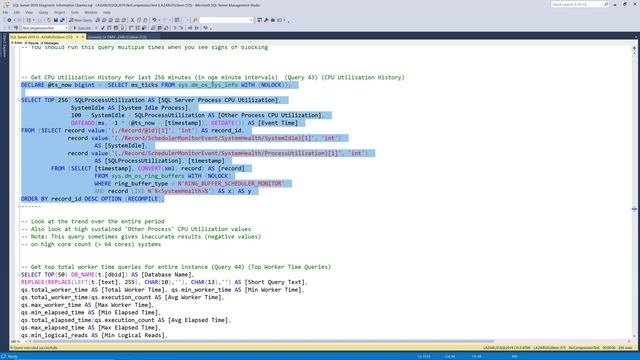
Task: Open the Tools menu
Action: tap(75, 12)
